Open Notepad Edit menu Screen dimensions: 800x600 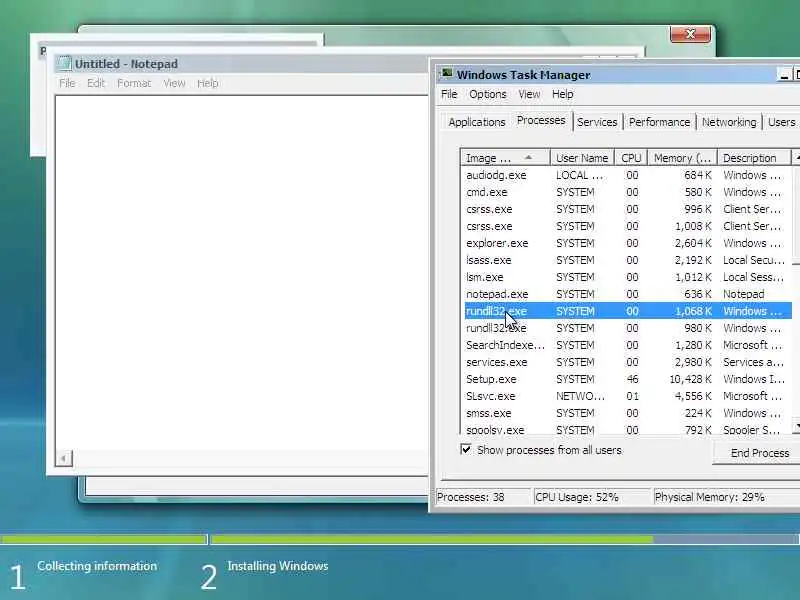click(95, 83)
